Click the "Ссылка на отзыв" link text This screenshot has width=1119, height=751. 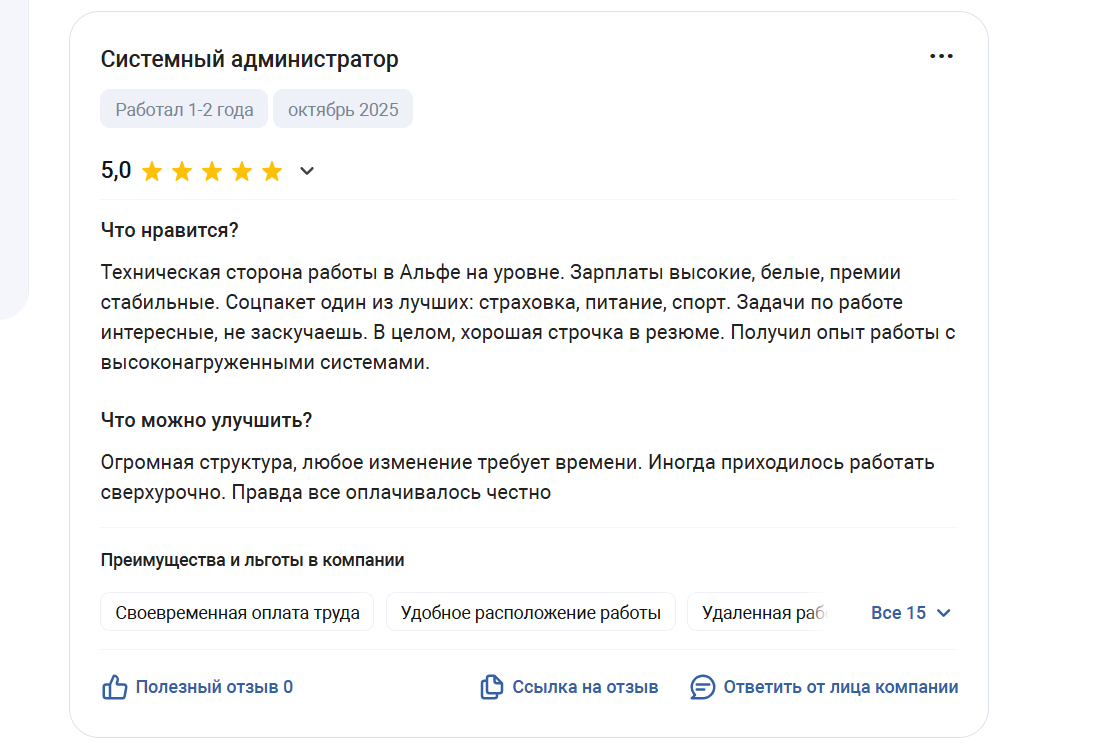pos(585,687)
